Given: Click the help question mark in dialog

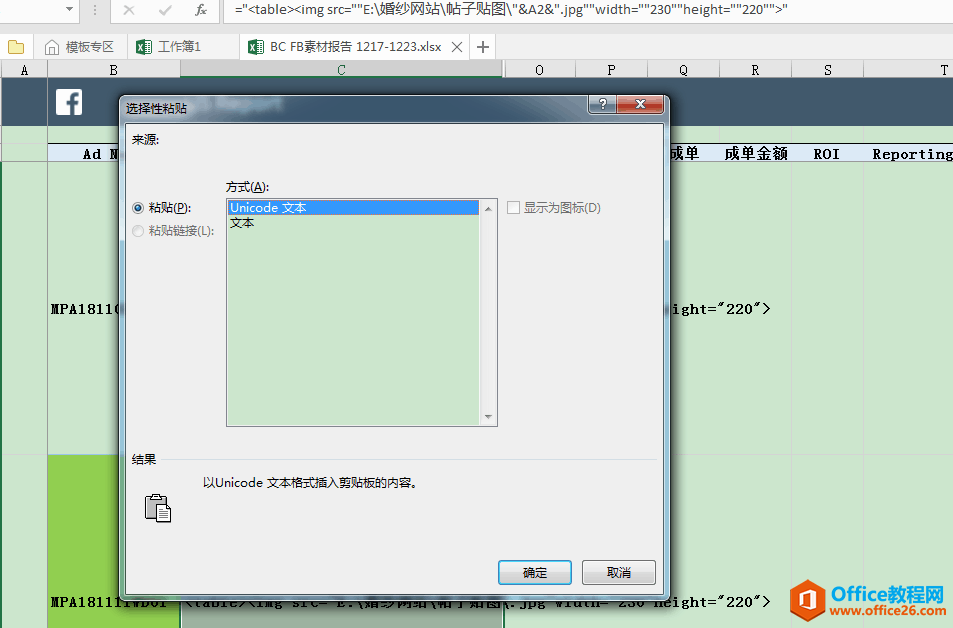Looking at the screenshot, I should pos(602,104).
